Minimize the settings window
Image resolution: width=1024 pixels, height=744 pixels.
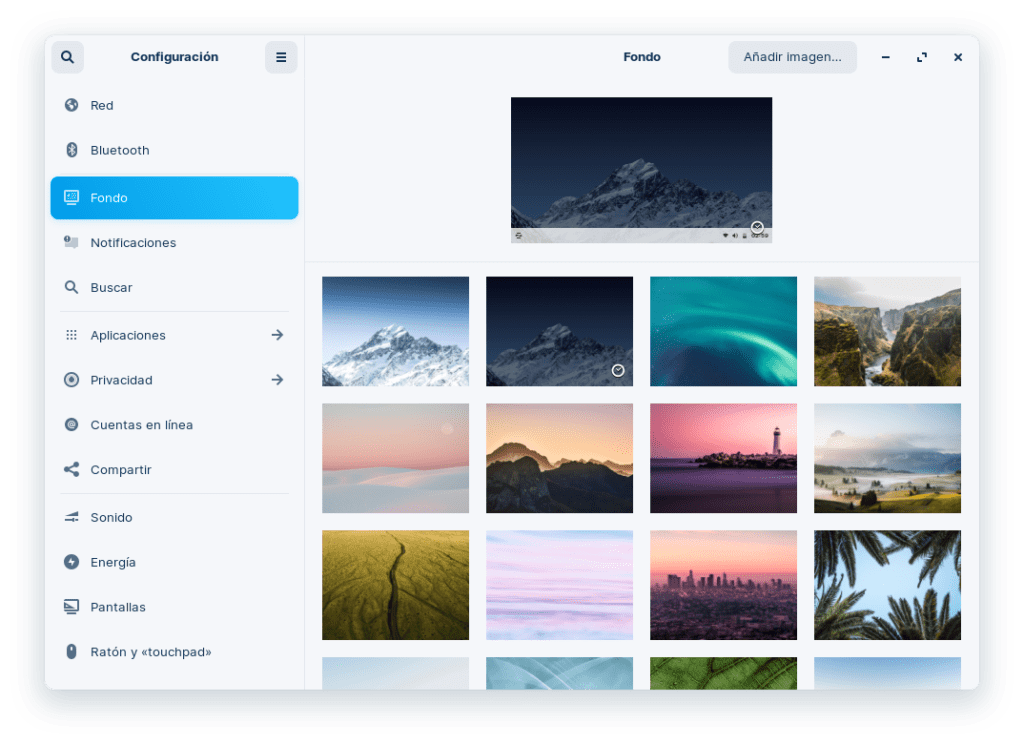[886, 57]
